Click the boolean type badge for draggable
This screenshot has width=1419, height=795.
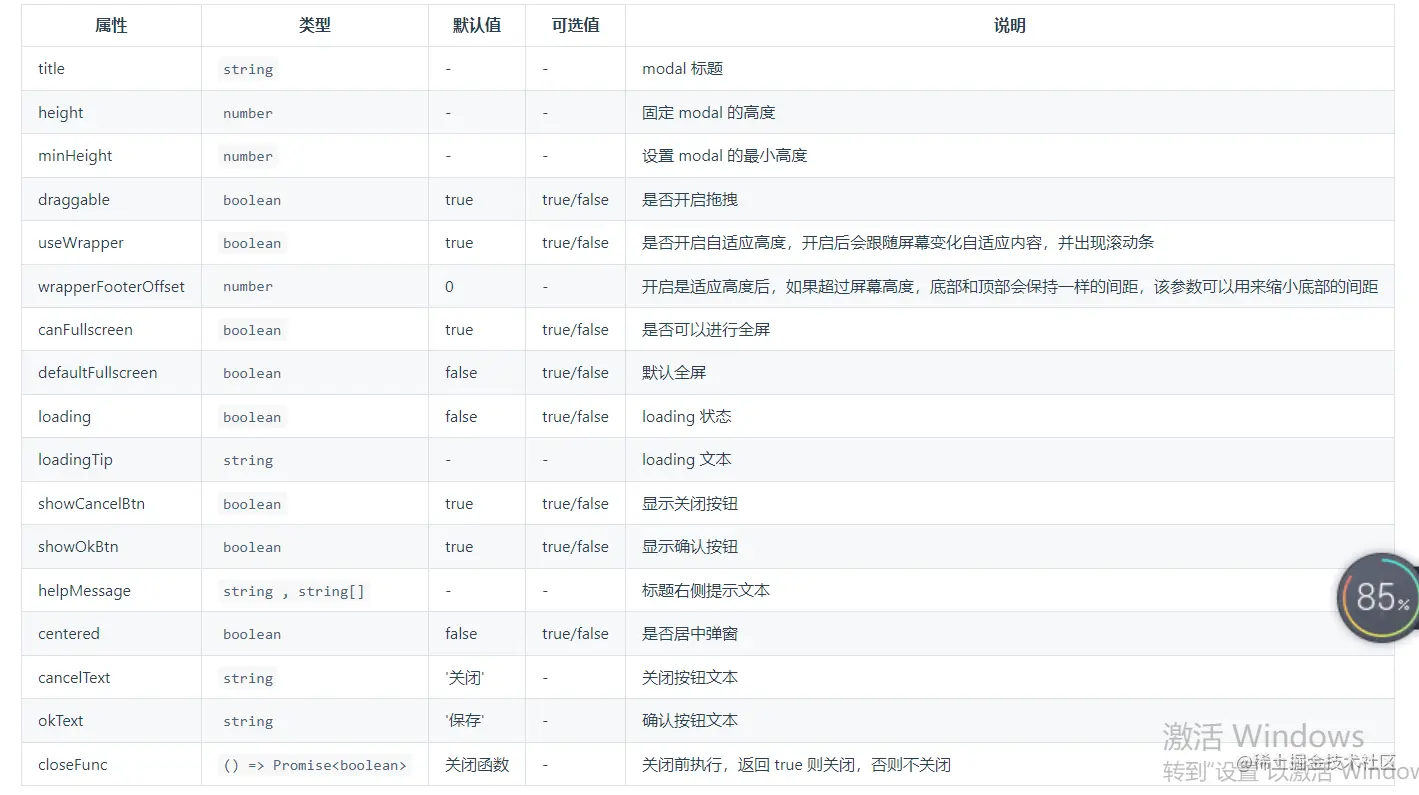click(x=251, y=199)
